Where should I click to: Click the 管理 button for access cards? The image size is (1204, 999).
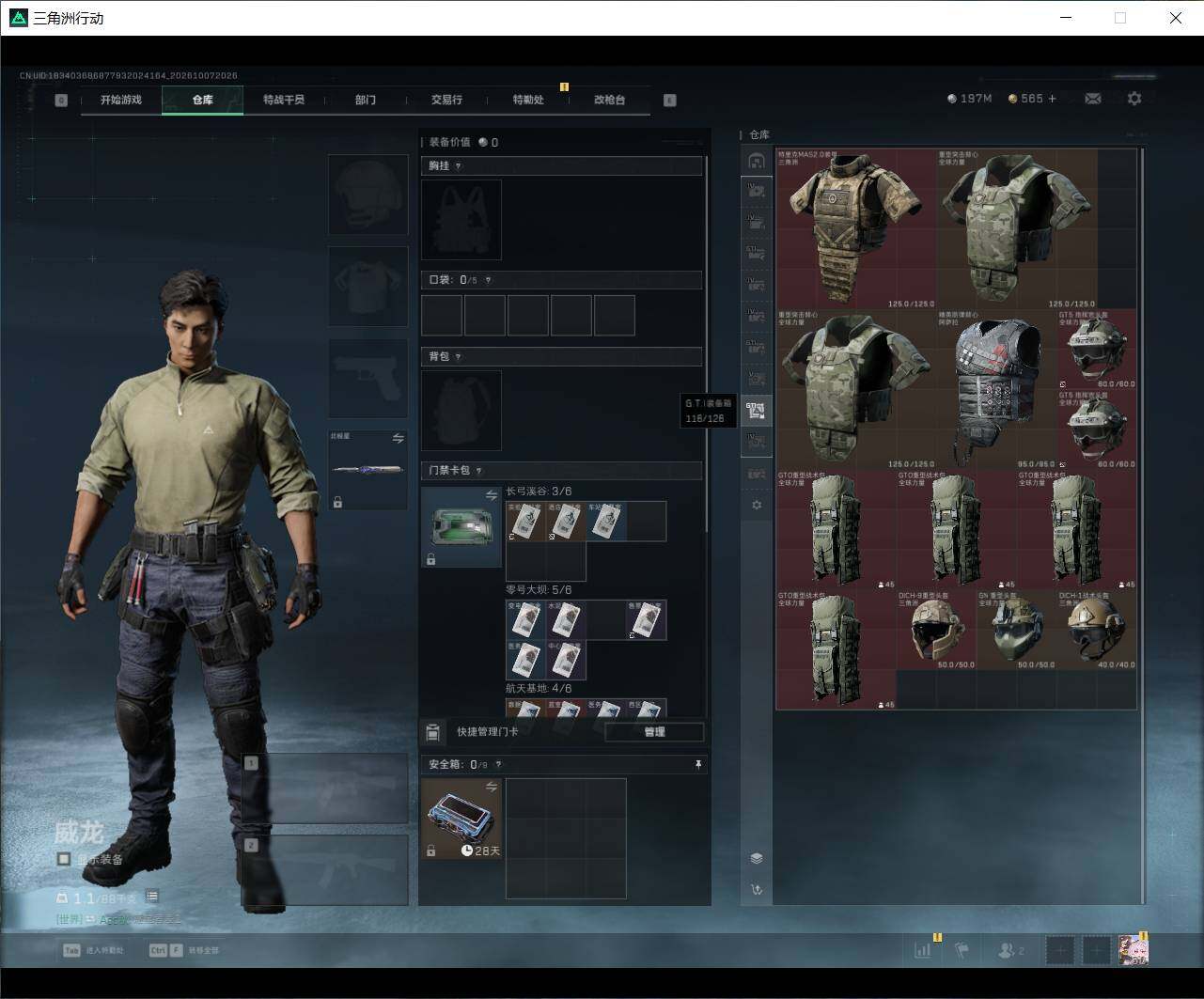point(654,732)
